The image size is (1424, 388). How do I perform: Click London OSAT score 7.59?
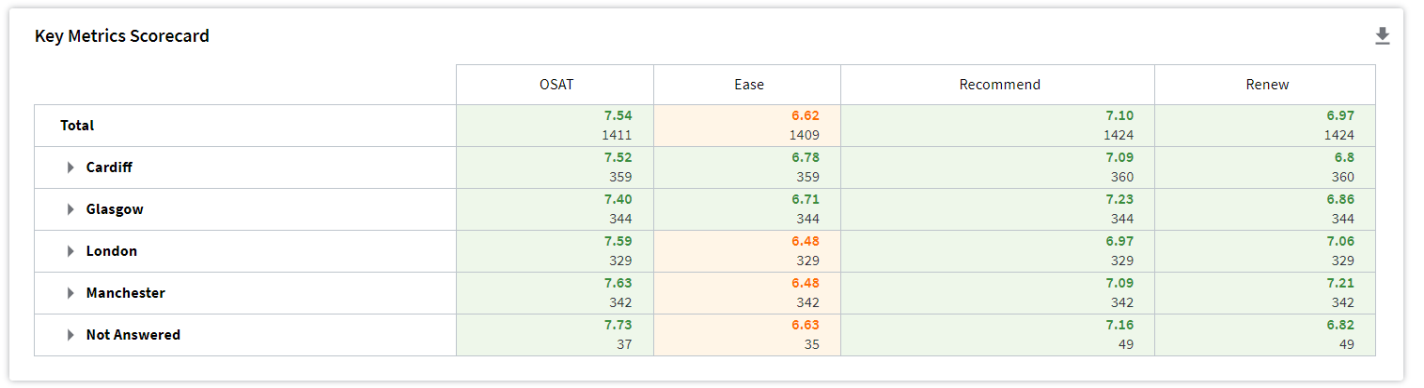(x=618, y=242)
